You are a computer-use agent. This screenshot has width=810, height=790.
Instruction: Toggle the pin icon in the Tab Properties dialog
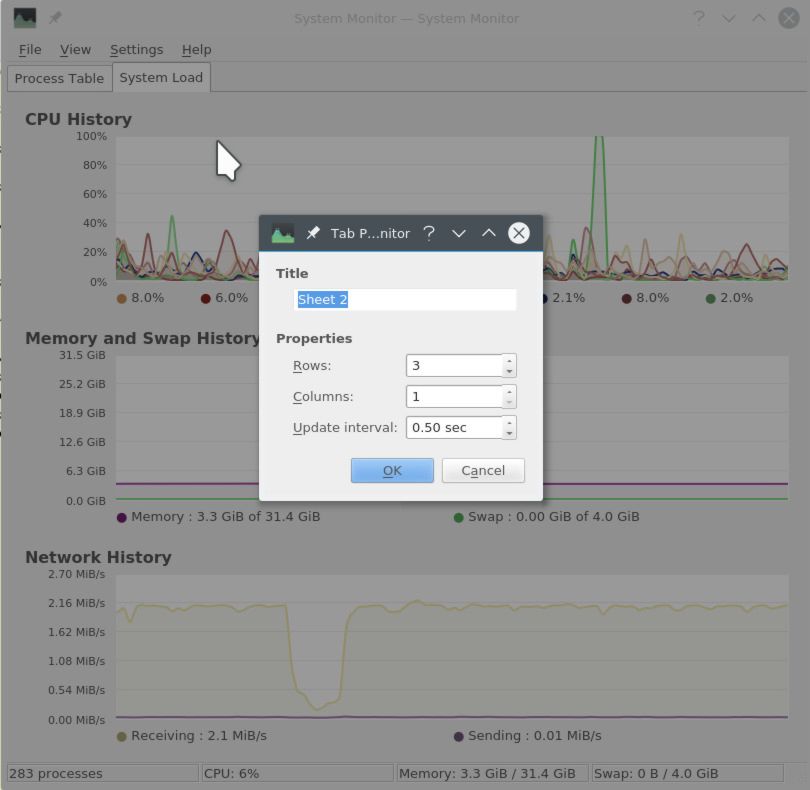[313, 234]
